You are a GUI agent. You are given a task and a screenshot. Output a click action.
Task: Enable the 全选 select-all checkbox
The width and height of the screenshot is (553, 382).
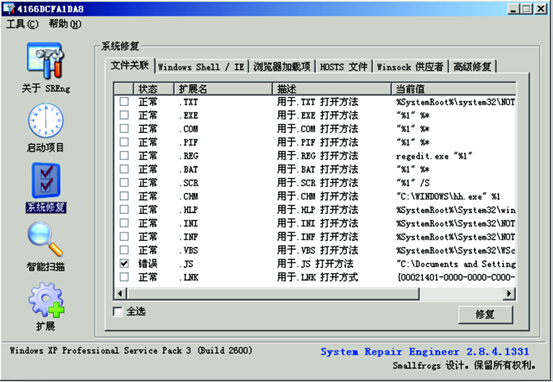pos(117,311)
